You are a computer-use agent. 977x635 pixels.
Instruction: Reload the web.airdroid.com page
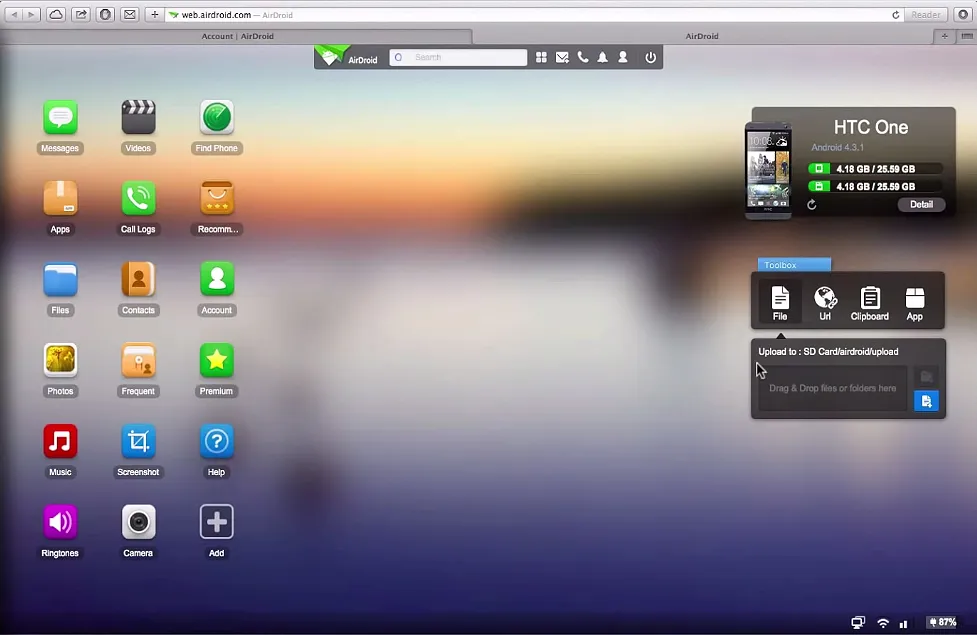coord(895,15)
